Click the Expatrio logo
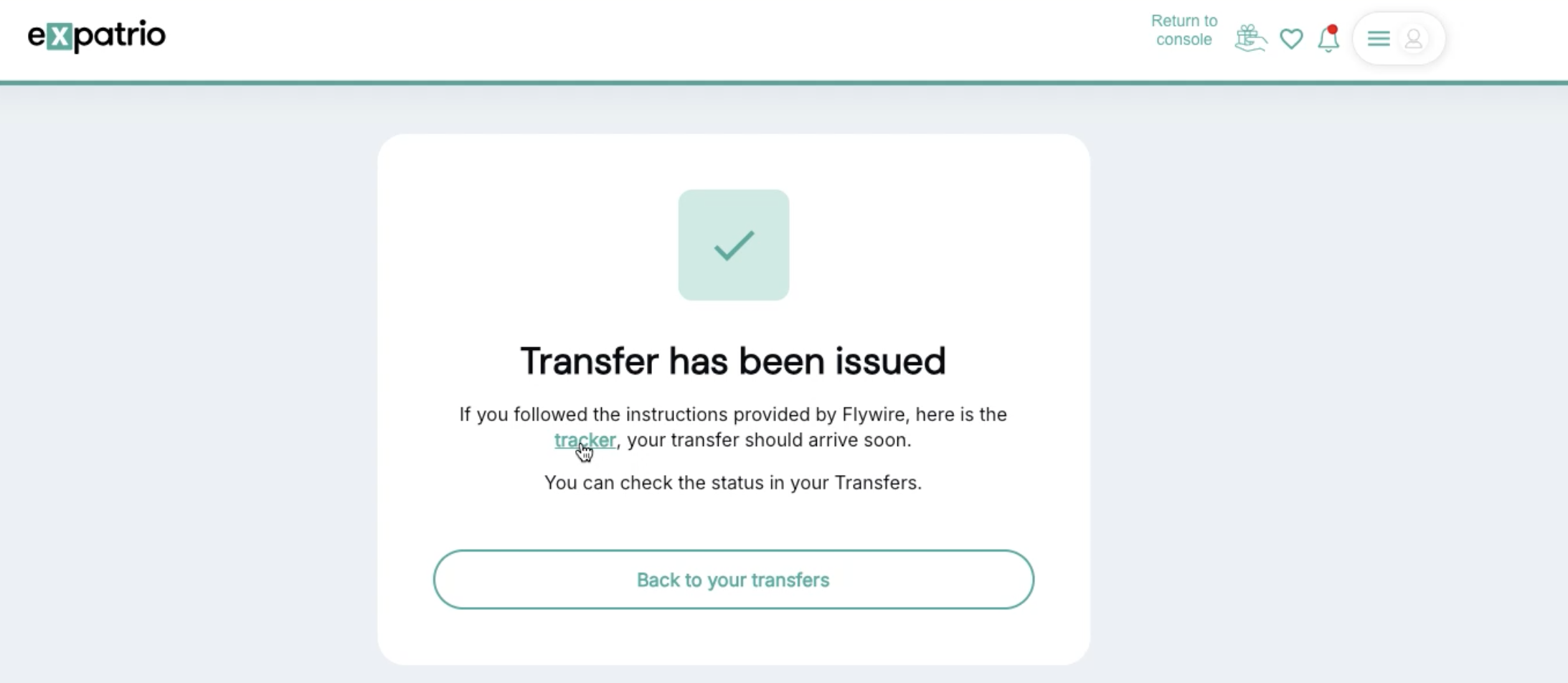 [x=97, y=36]
